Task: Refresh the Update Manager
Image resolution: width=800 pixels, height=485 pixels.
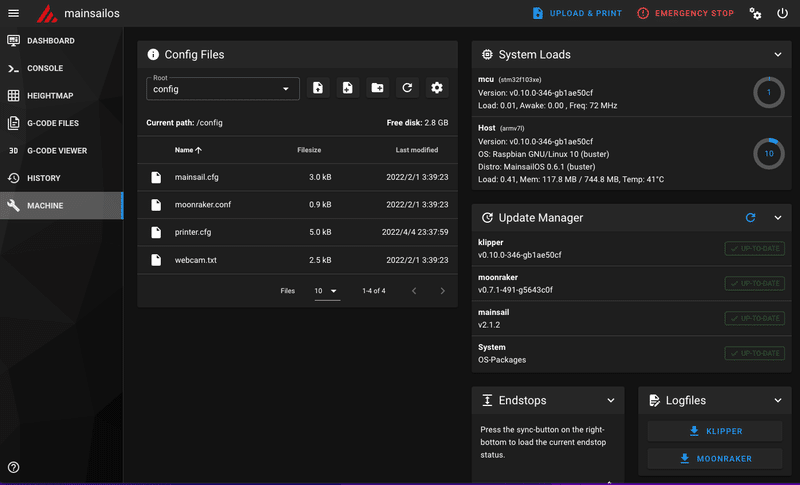Action: pos(750,218)
